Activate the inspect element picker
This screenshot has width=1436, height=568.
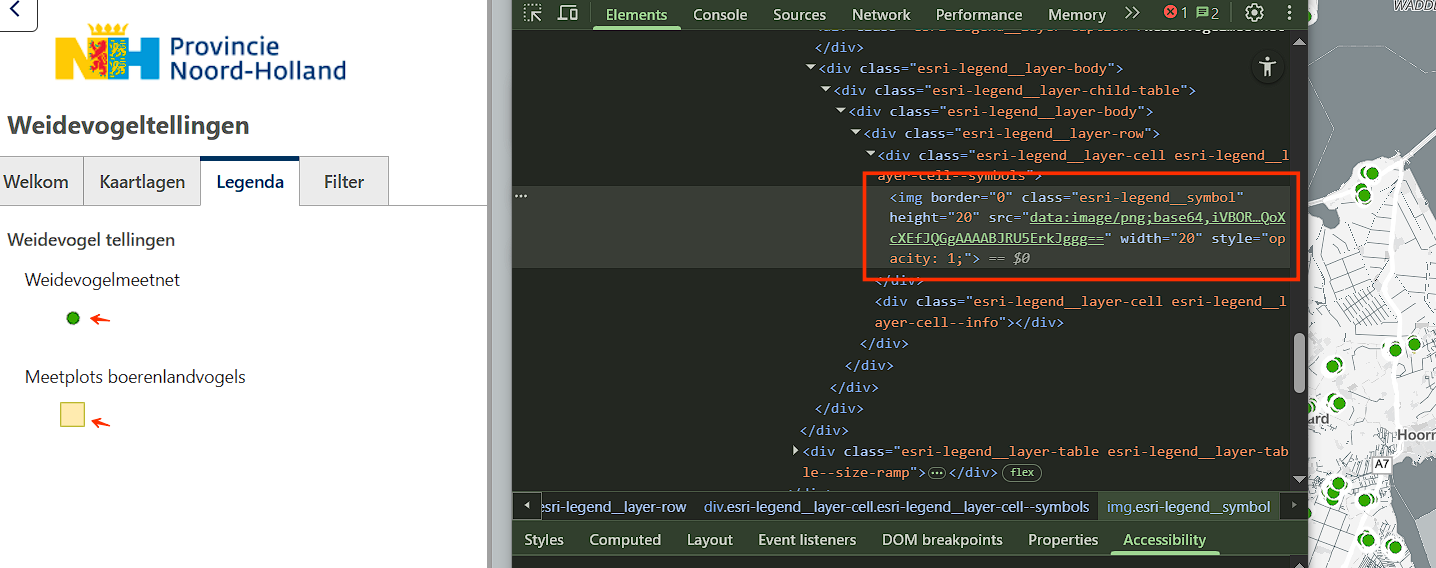[533, 14]
